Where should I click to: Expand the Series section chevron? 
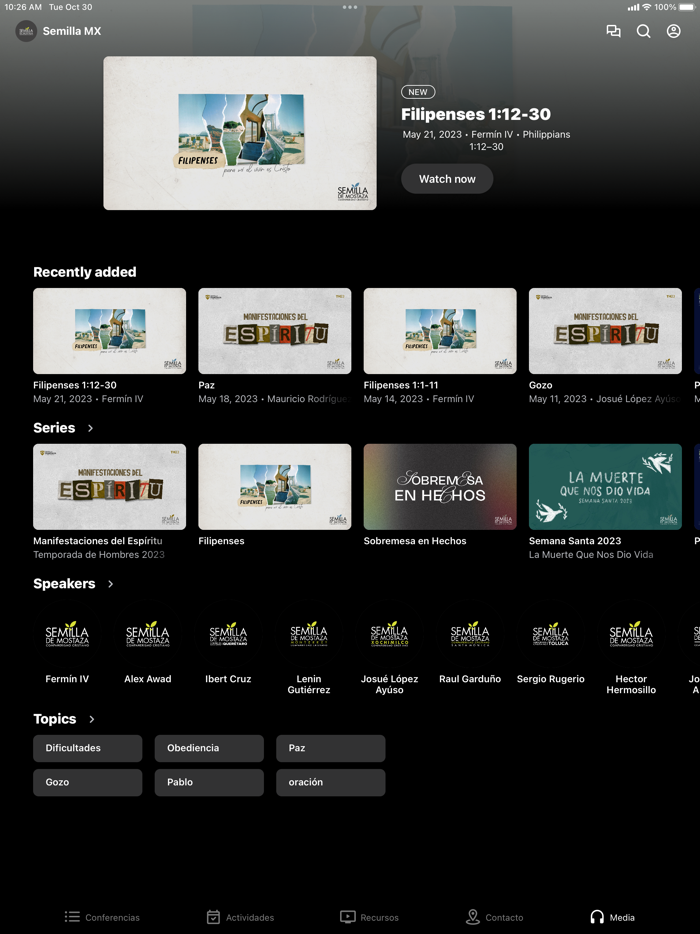(x=91, y=428)
